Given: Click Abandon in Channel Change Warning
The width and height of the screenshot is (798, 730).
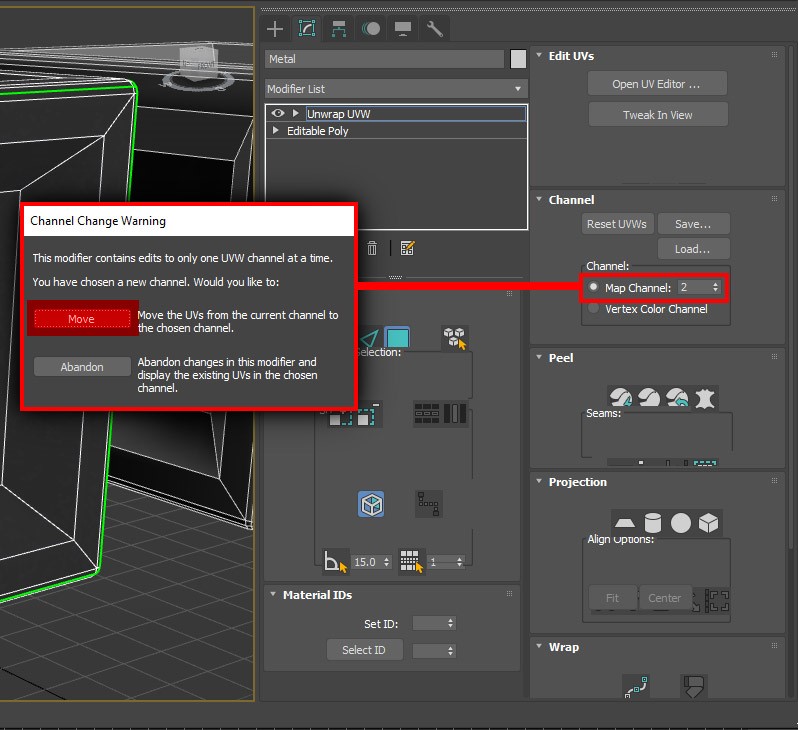Looking at the screenshot, I should 82,367.
